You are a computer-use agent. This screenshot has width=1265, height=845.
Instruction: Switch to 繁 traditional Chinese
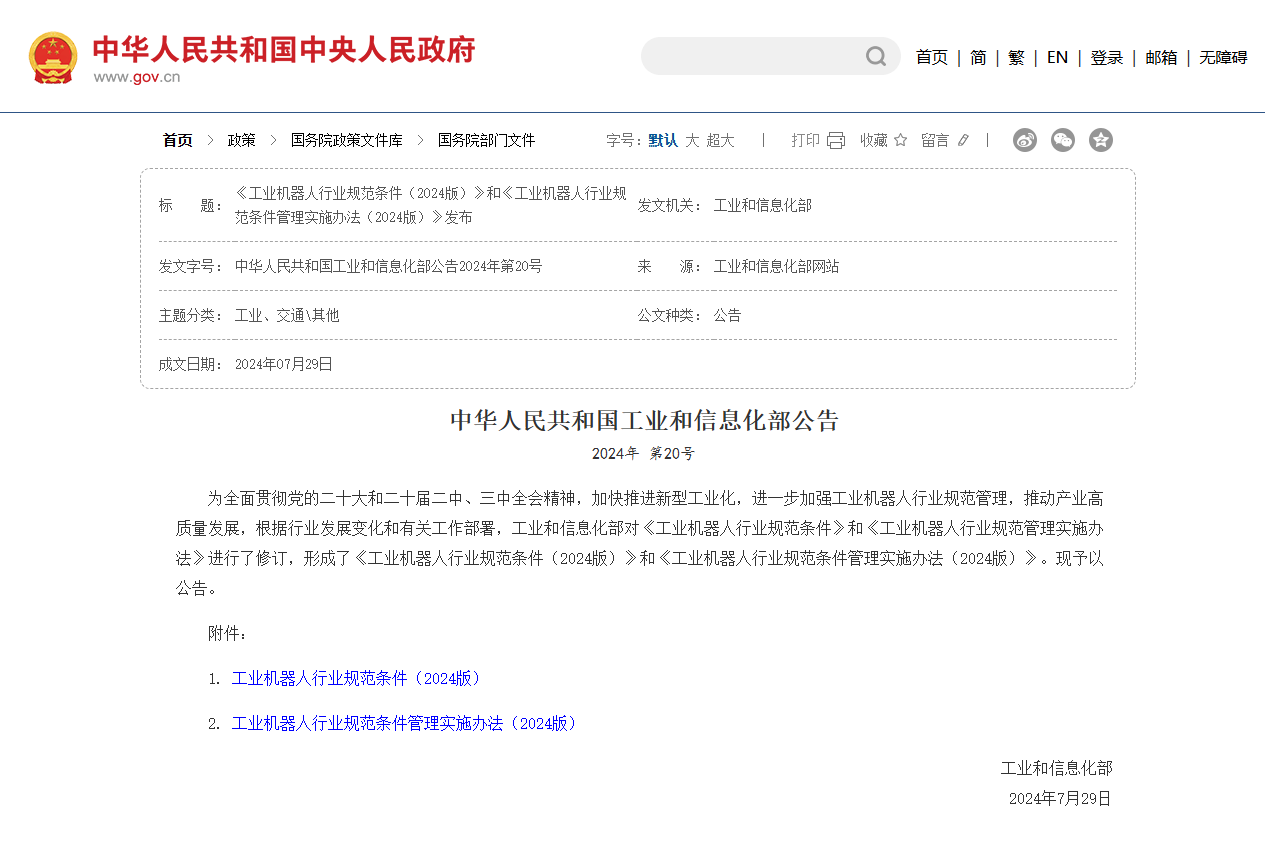(x=1016, y=58)
